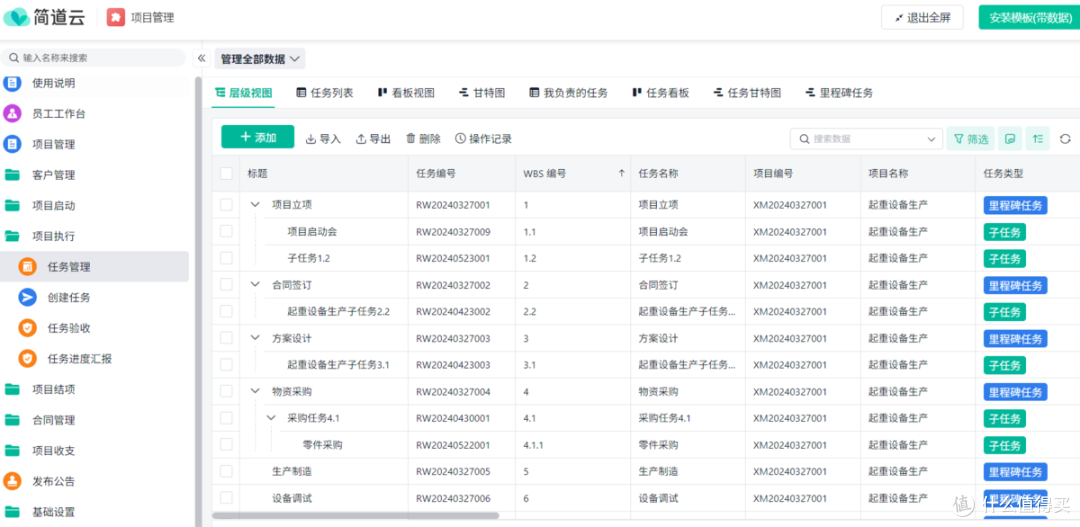
Task: Open the 管理全部数据 dropdown
Action: [260, 59]
